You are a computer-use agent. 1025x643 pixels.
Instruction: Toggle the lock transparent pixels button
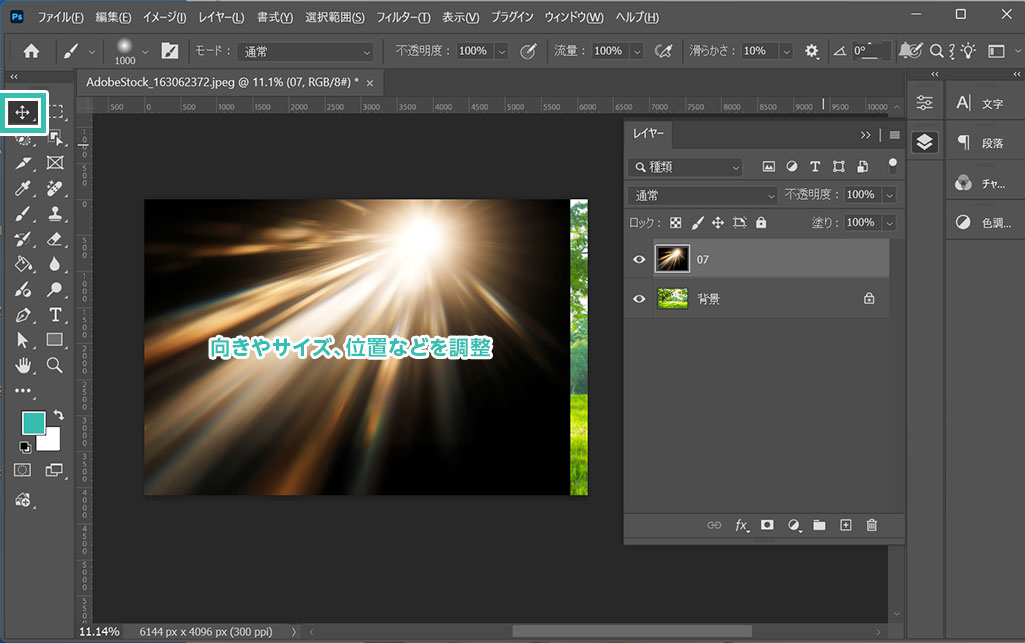pyautogui.click(x=676, y=223)
